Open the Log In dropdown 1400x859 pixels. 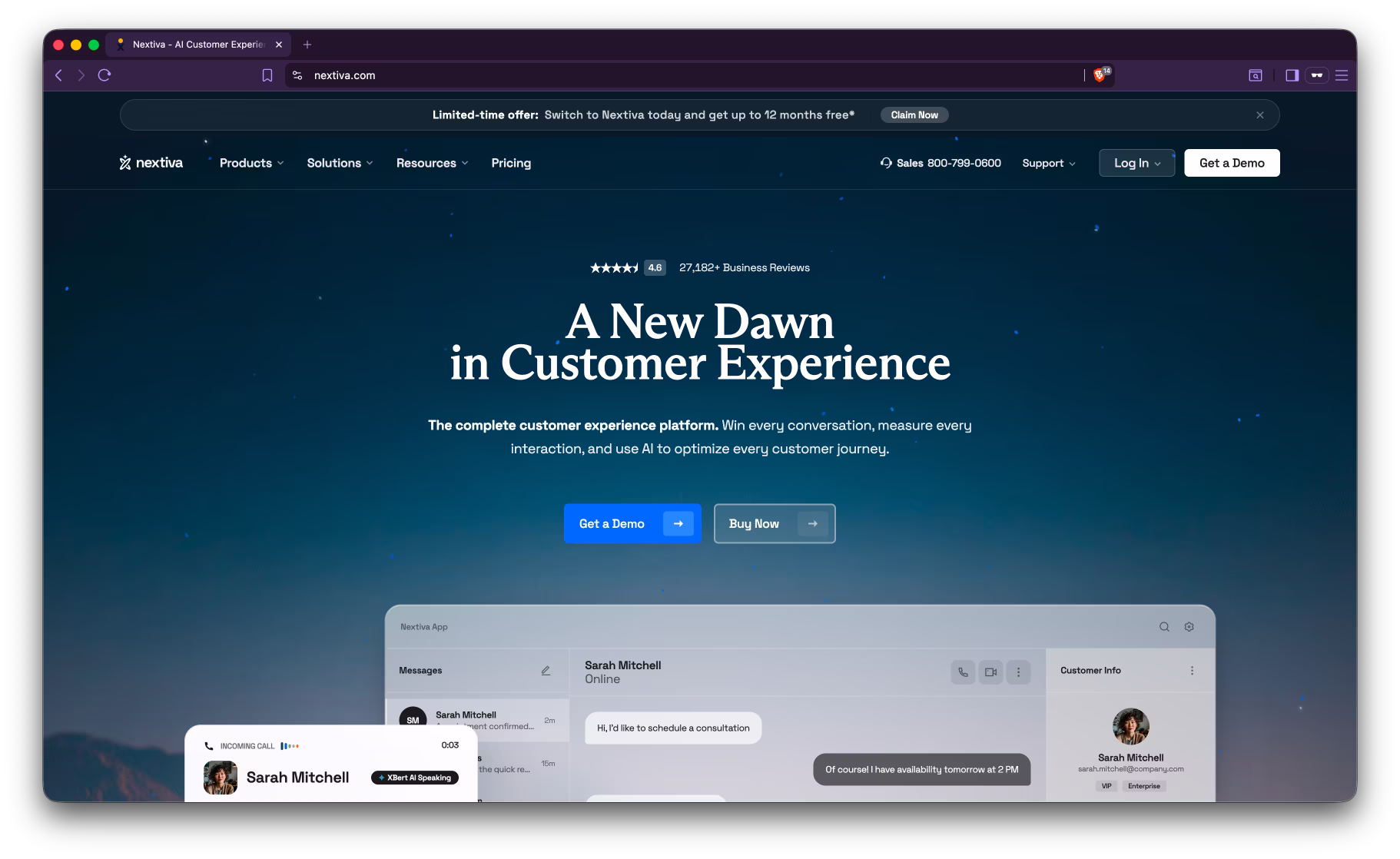pos(1137,163)
